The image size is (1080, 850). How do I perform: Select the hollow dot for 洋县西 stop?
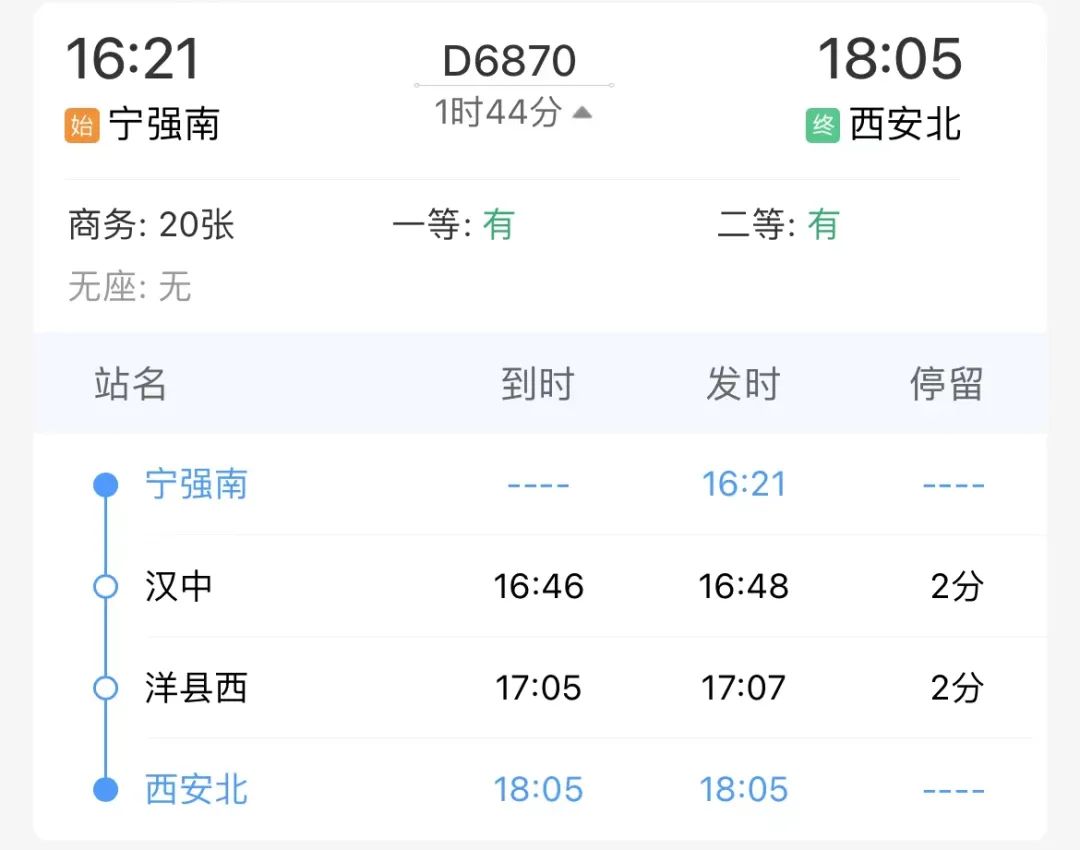click(x=105, y=687)
